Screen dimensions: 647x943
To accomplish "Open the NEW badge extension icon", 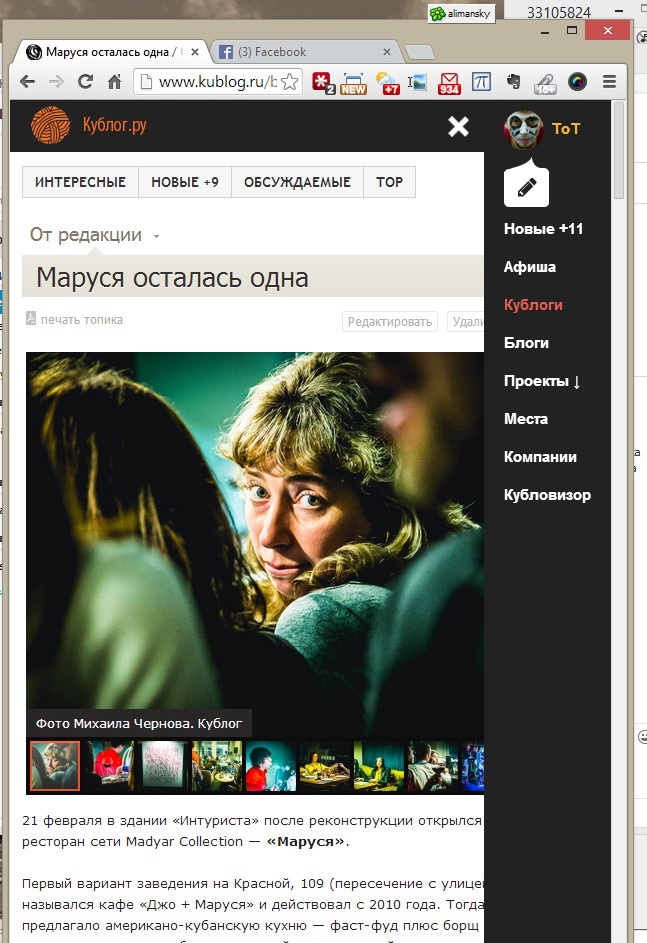I will point(353,83).
